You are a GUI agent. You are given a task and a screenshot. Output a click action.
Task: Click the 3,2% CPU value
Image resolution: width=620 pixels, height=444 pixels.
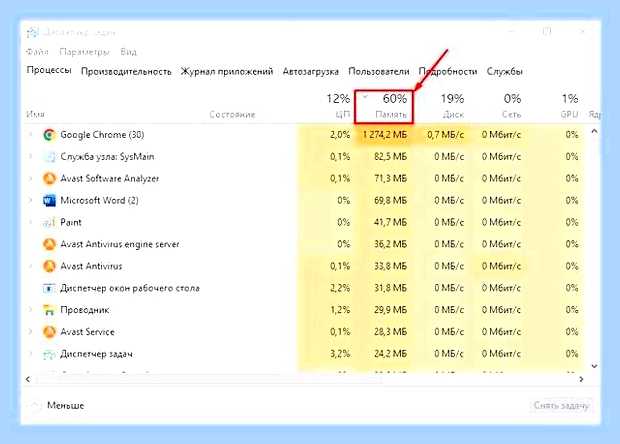click(x=340, y=354)
